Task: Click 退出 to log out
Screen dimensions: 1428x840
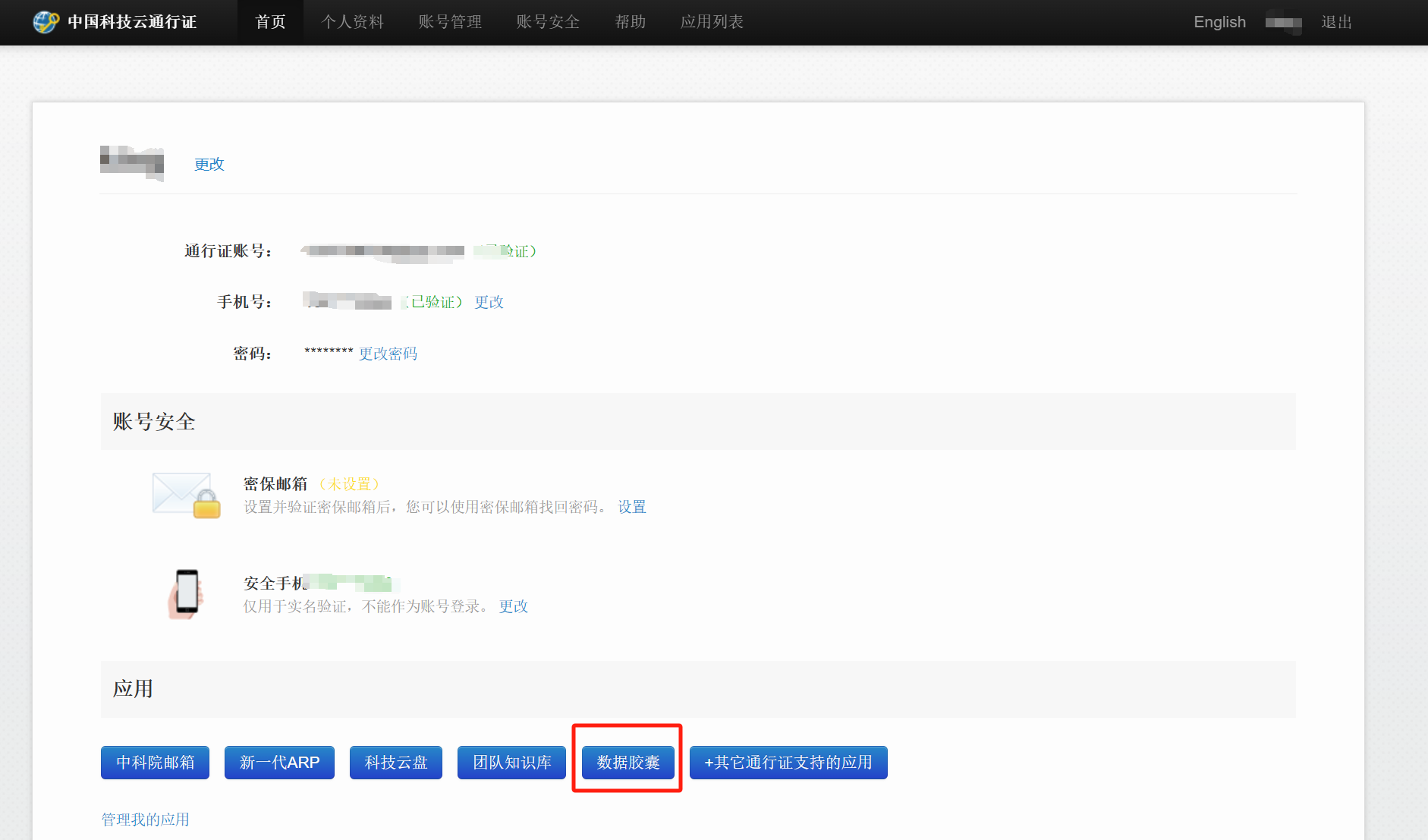Action: pos(1336,22)
